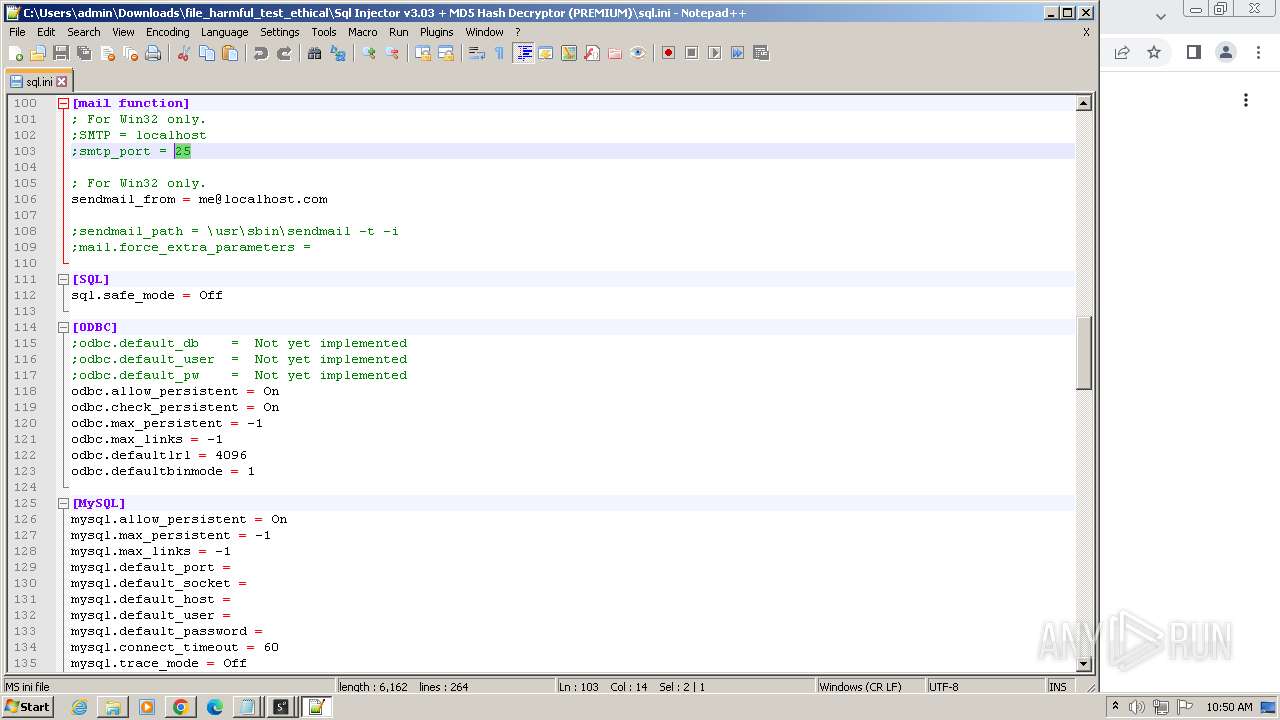Click the Cut scissors icon

point(184,53)
